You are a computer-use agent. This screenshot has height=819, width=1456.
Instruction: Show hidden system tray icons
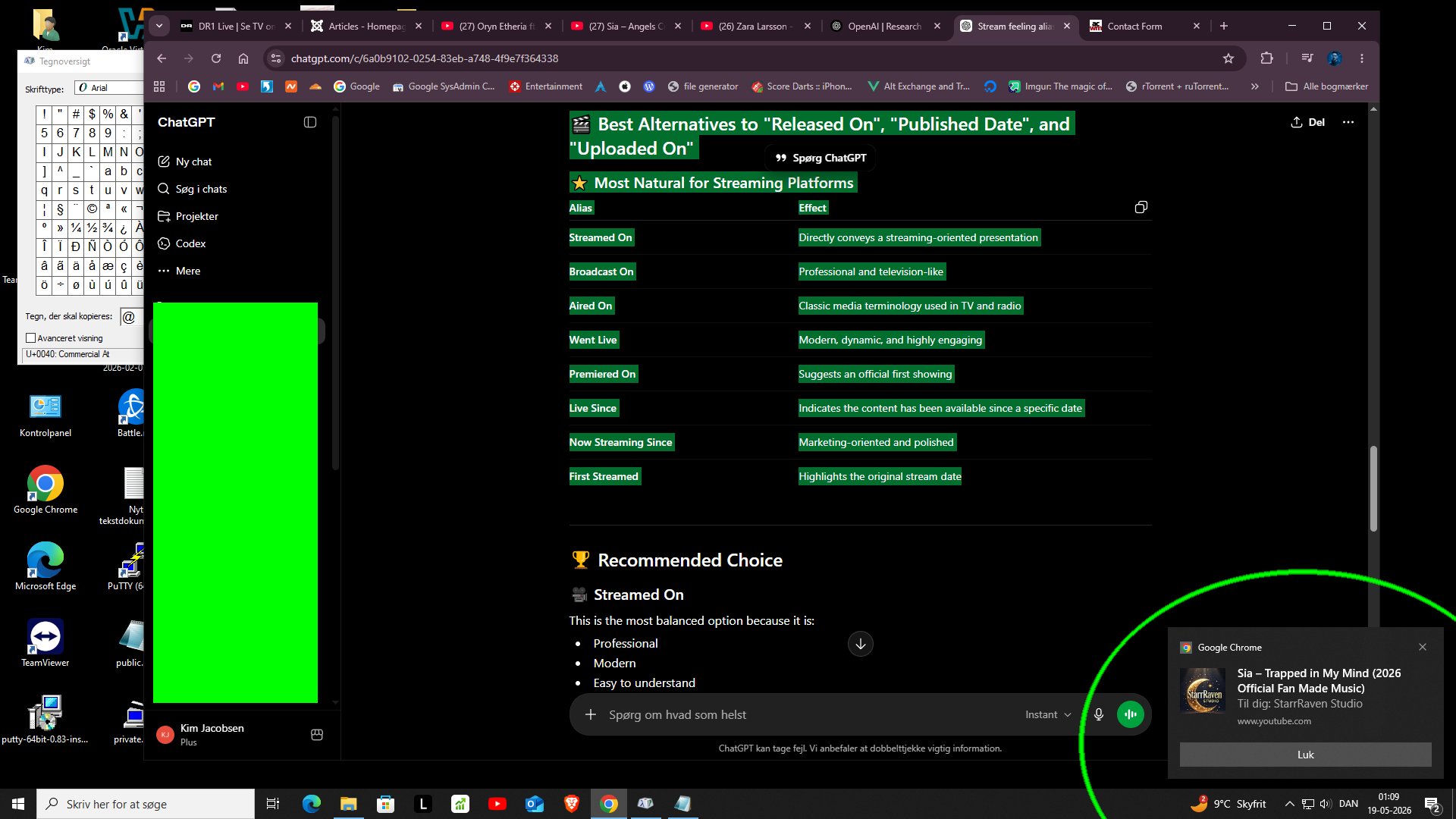coord(1289,804)
